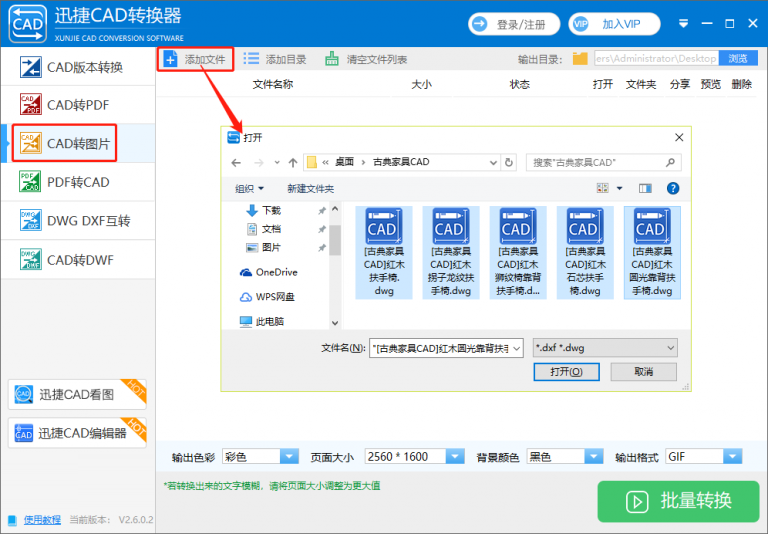Viewport: 768px width, 534px height.
Task: Click the CAD版本转换 sidebar icon
Action: [x=30, y=67]
